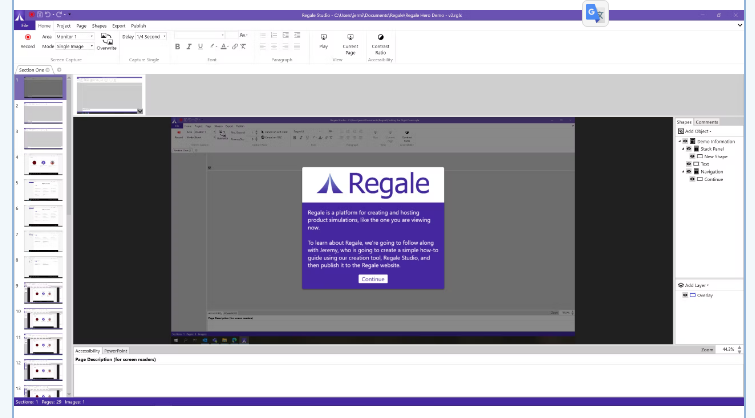Screen dimensions: 755x418
Task: Switch to the Publish ribbon tab
Action: pos(138,26)
